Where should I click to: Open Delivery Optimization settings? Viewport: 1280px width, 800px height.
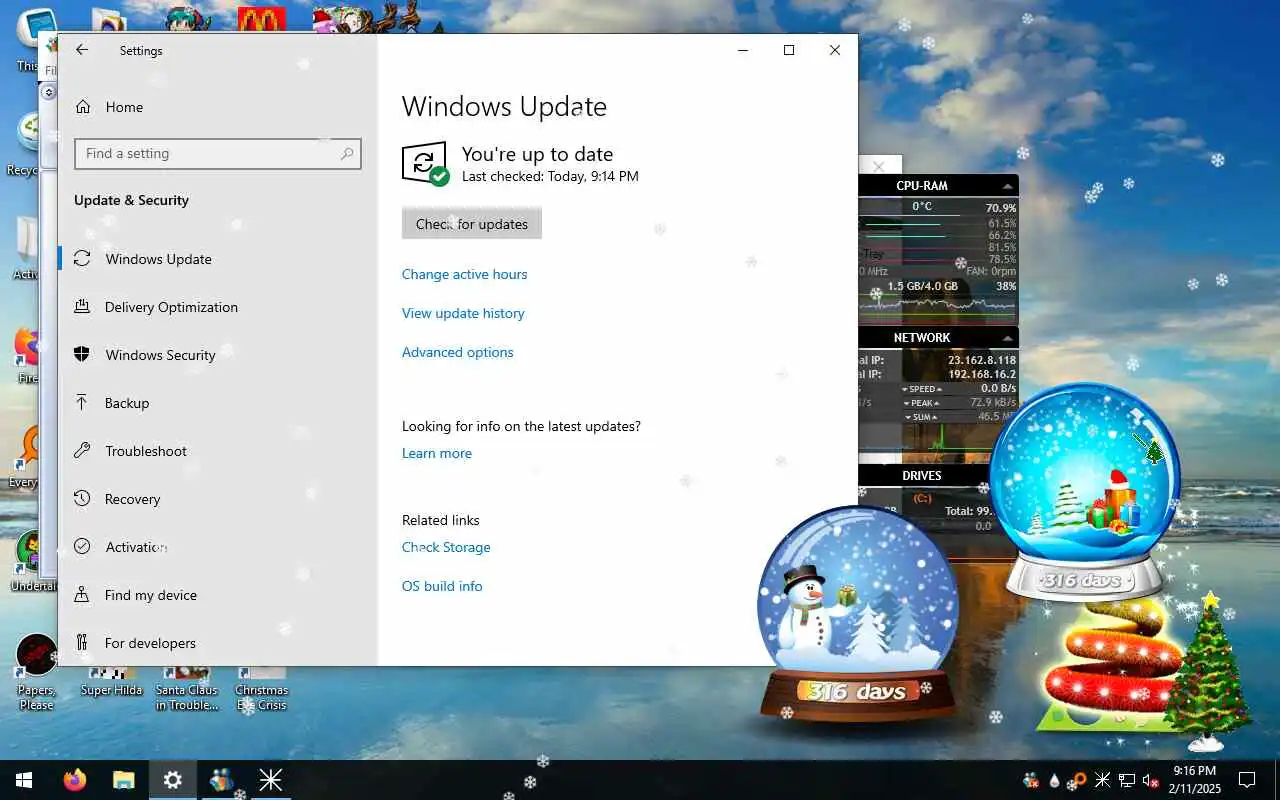(171, 307)
